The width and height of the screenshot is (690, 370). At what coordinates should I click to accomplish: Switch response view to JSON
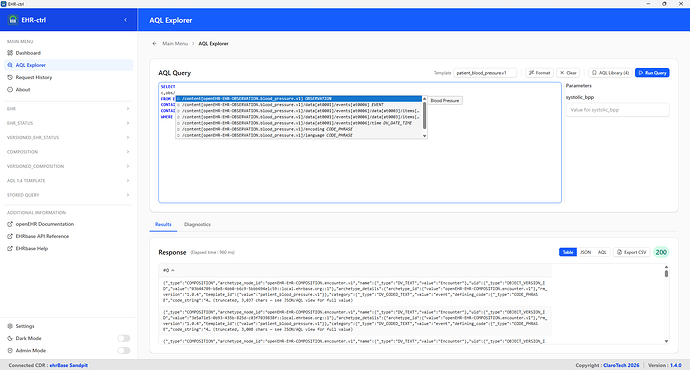[585, 252]
